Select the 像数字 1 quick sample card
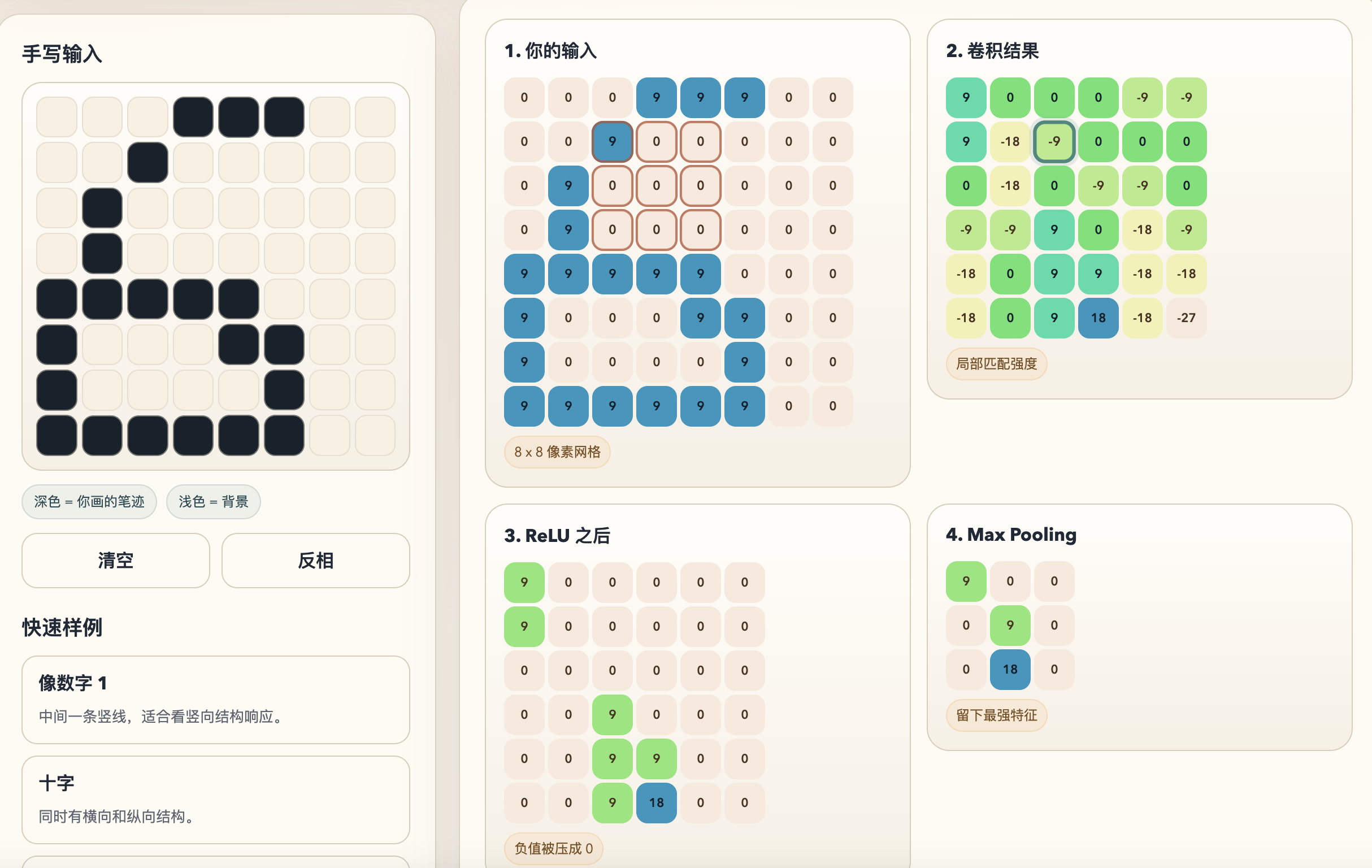Image resolution: width=1372 pixels, height=868 pixels. pyautogui.click(x=215, y=698)
